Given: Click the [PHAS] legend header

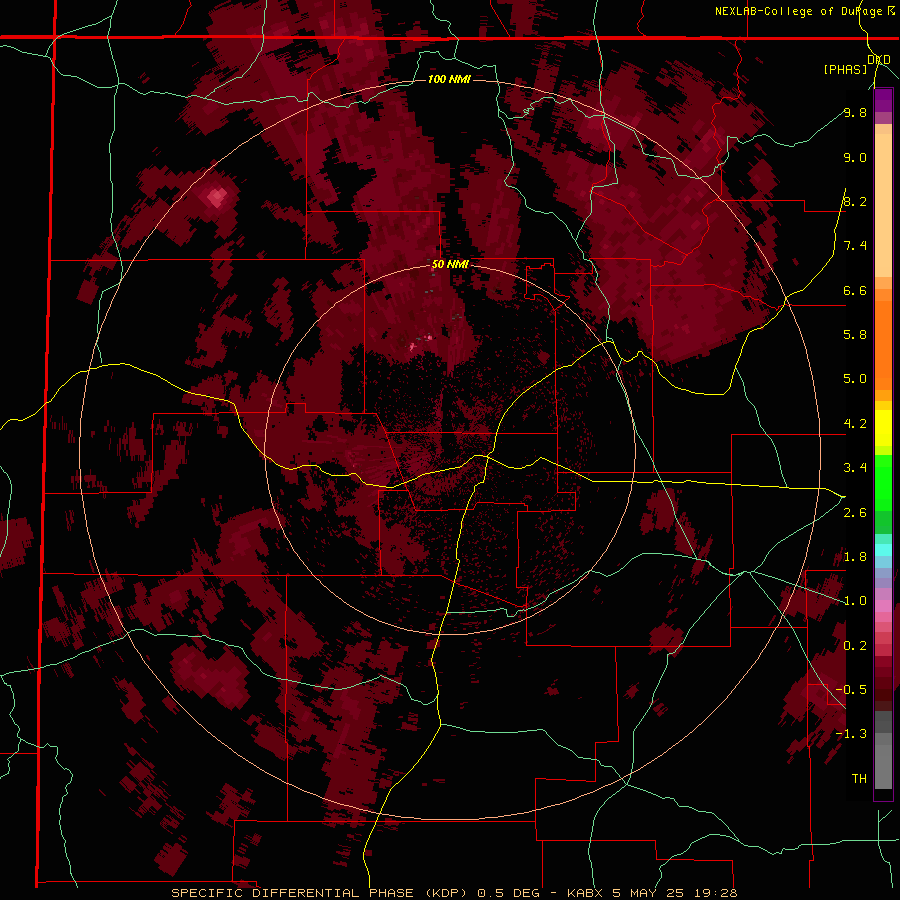Looking at the screenshot, I should click(x=845, y=69).
